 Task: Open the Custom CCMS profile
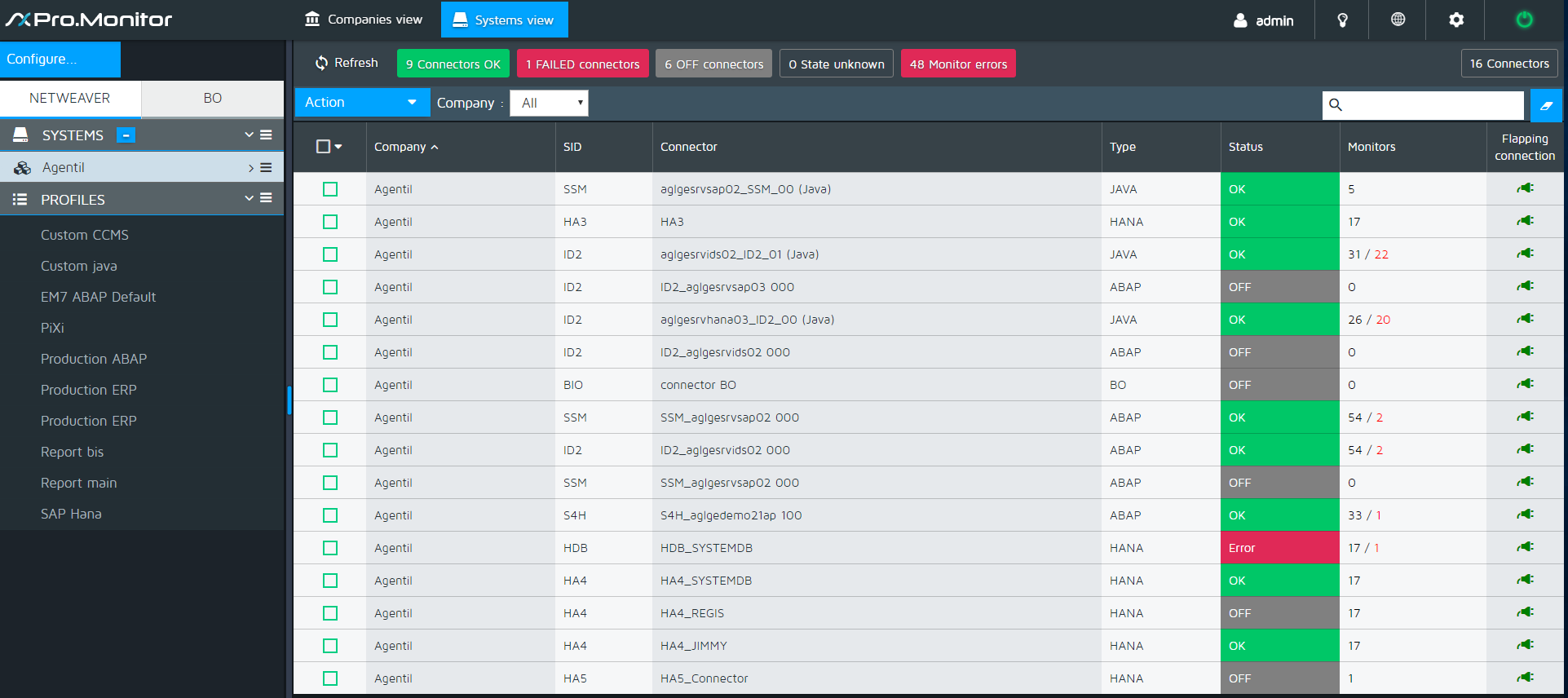85,235
